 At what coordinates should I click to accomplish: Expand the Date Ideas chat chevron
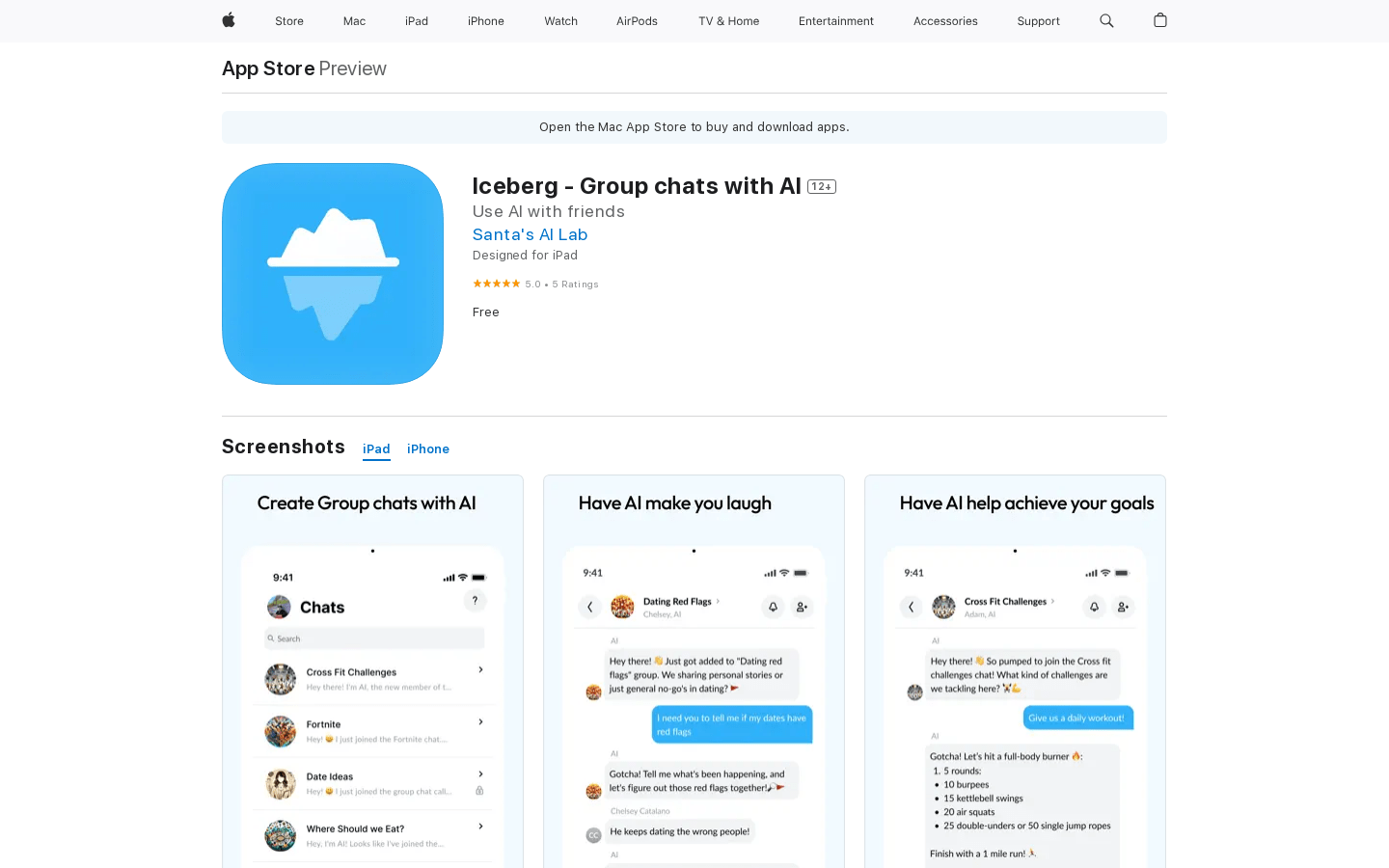480,774
